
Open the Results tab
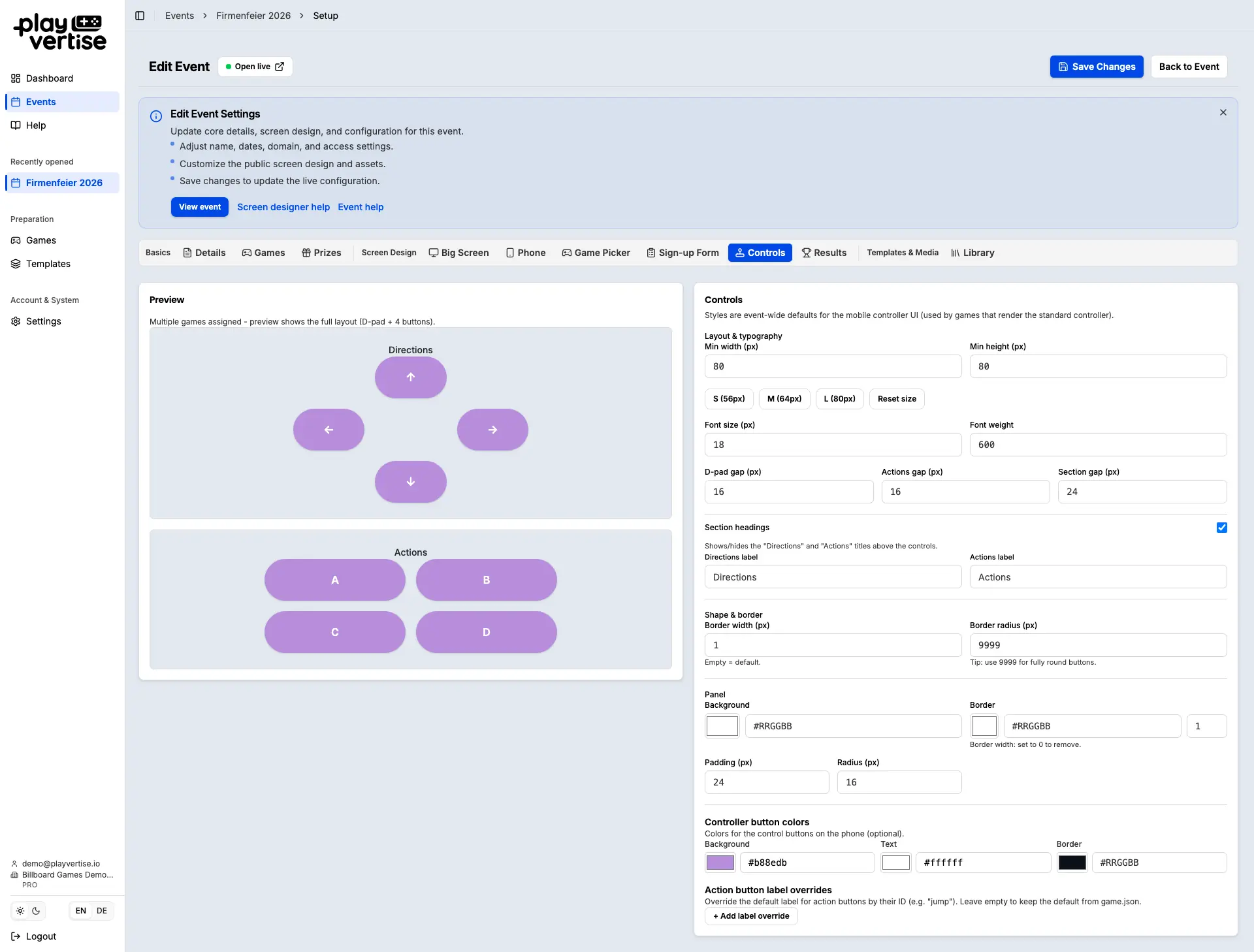point(824,253)
